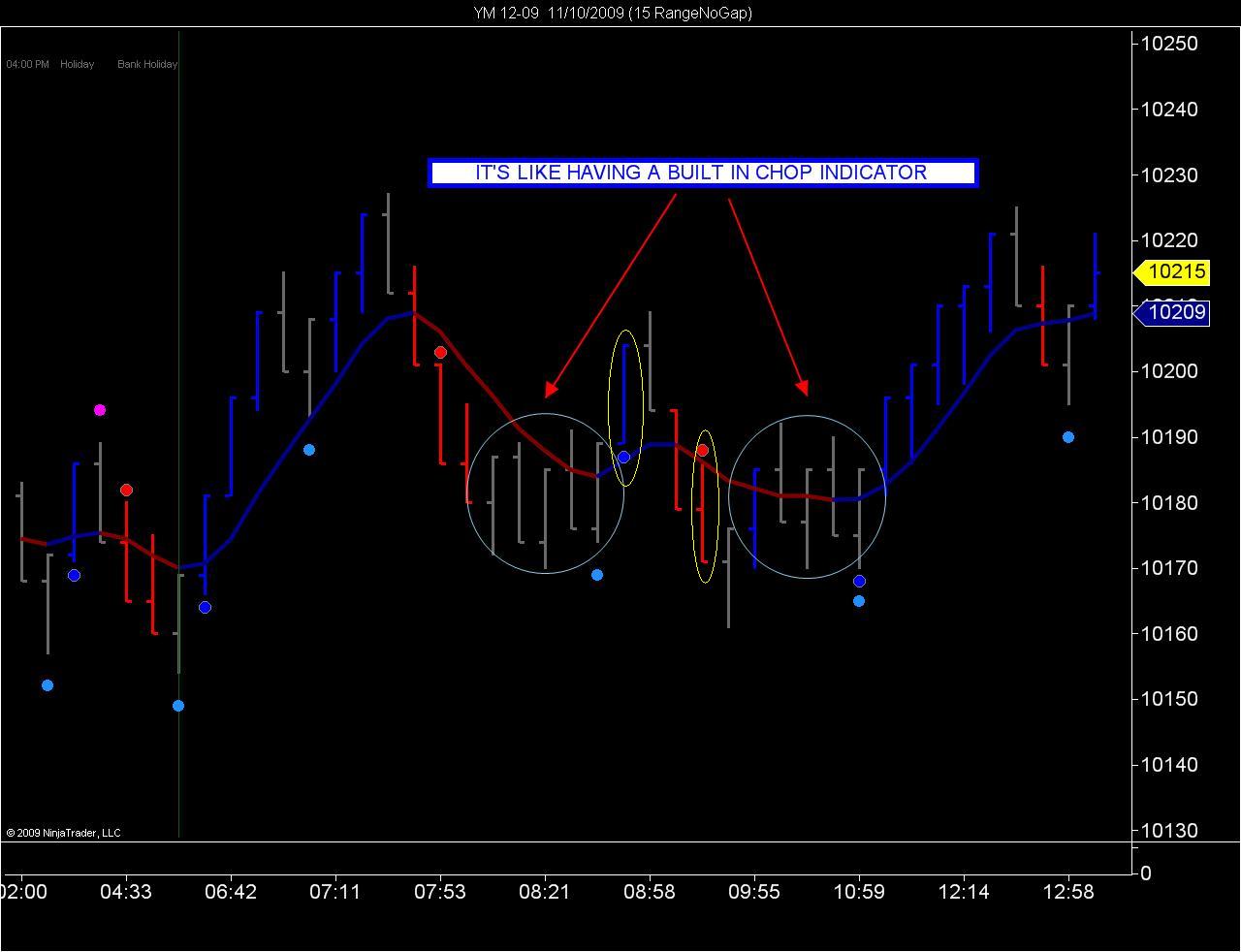Click the 12:14 time axis label
The height and width of the screenshot is (952, 1241).
coord(964,892)
